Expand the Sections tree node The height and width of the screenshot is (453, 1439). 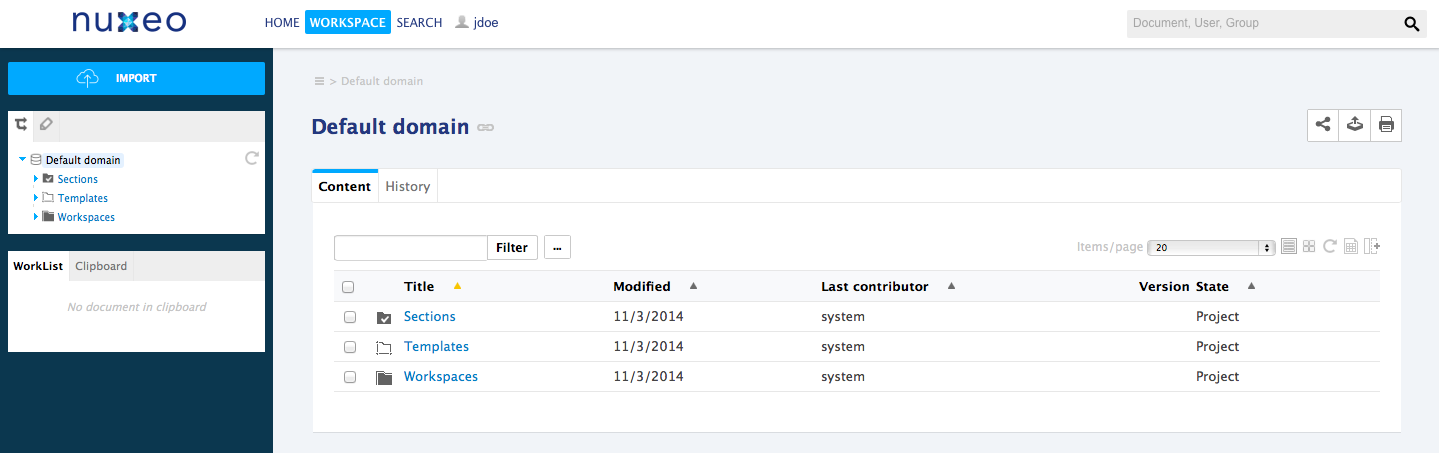point(36,178)
